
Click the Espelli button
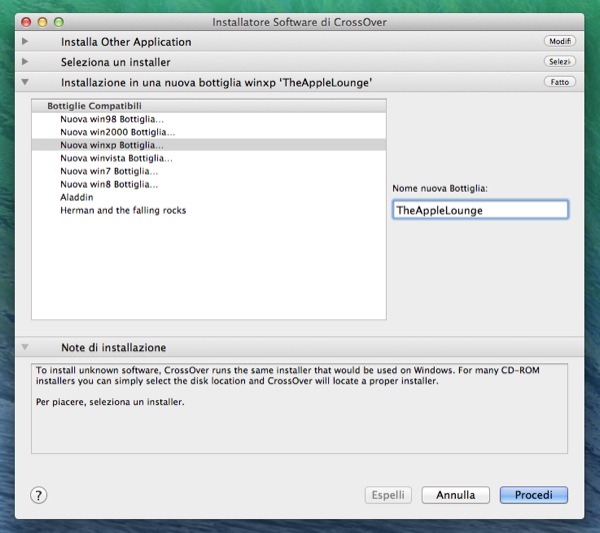pyautogui.click(x=388, y=495)
